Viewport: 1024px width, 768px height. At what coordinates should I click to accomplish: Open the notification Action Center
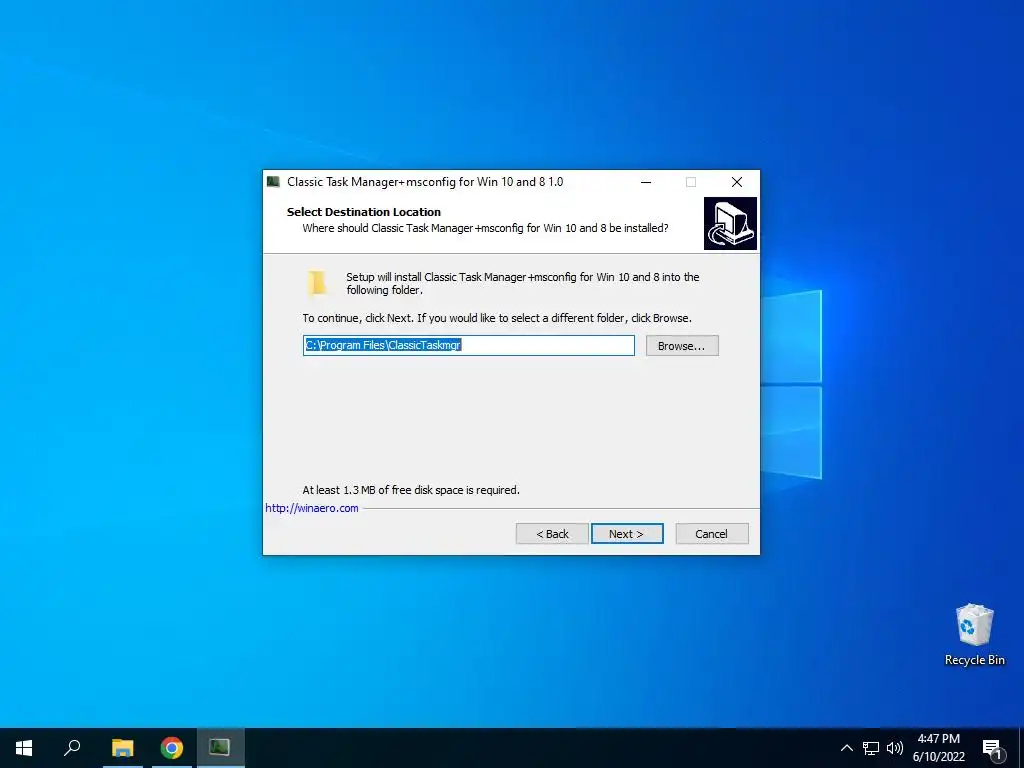coord(992,748)
